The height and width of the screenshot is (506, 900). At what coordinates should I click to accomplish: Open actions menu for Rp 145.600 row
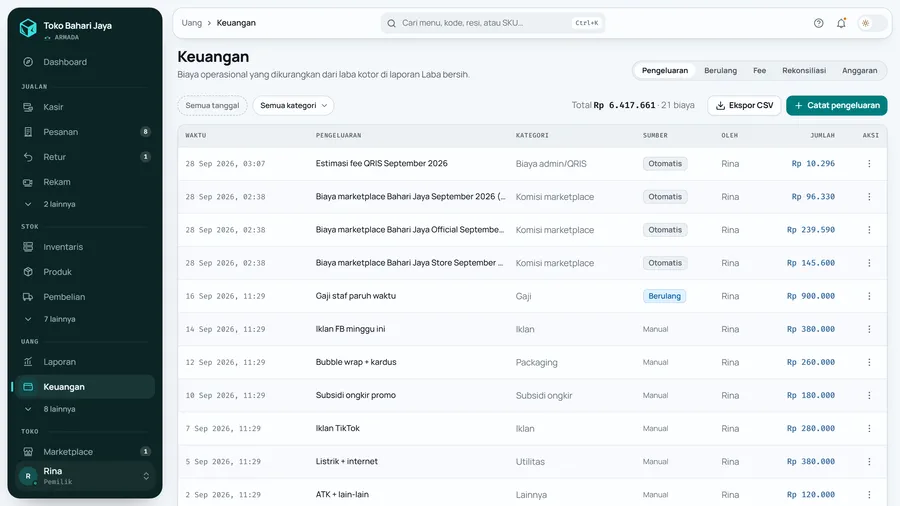point(869,263)
